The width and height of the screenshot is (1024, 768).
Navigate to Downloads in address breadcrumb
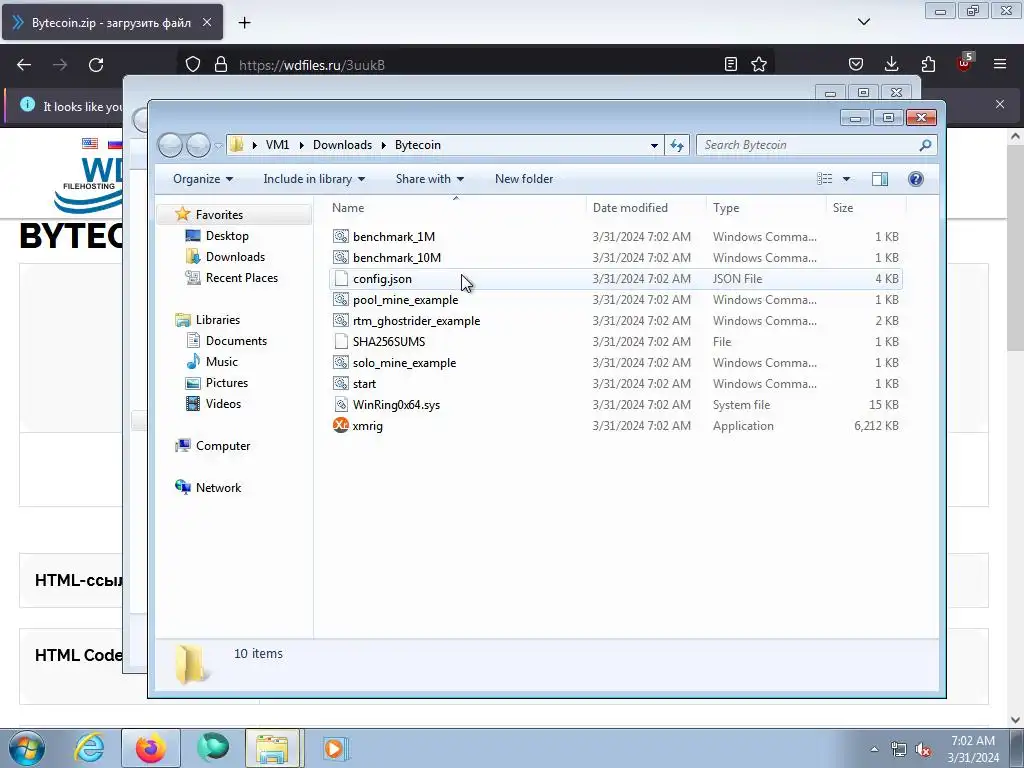point(342,145)
